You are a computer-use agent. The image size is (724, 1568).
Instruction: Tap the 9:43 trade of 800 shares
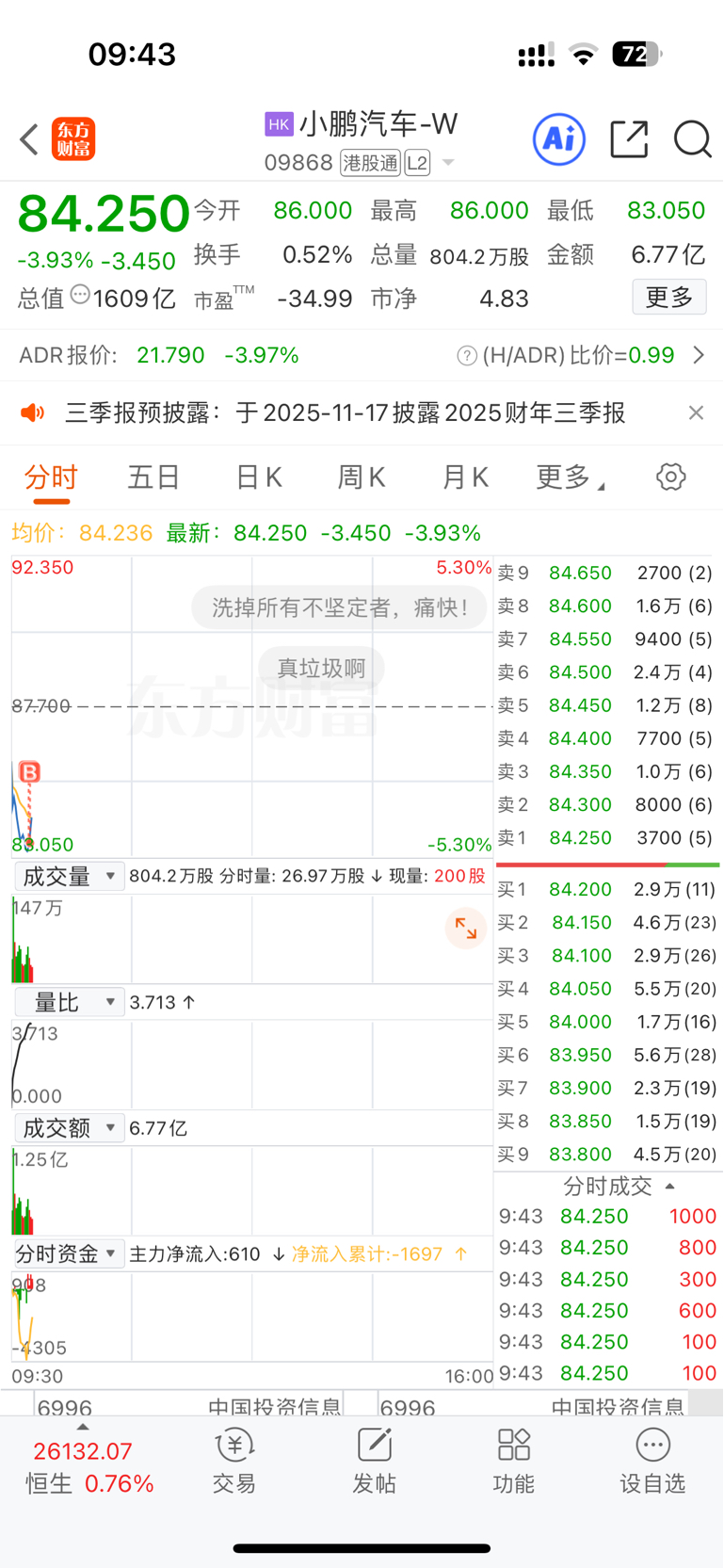[x=607, y=1247]
